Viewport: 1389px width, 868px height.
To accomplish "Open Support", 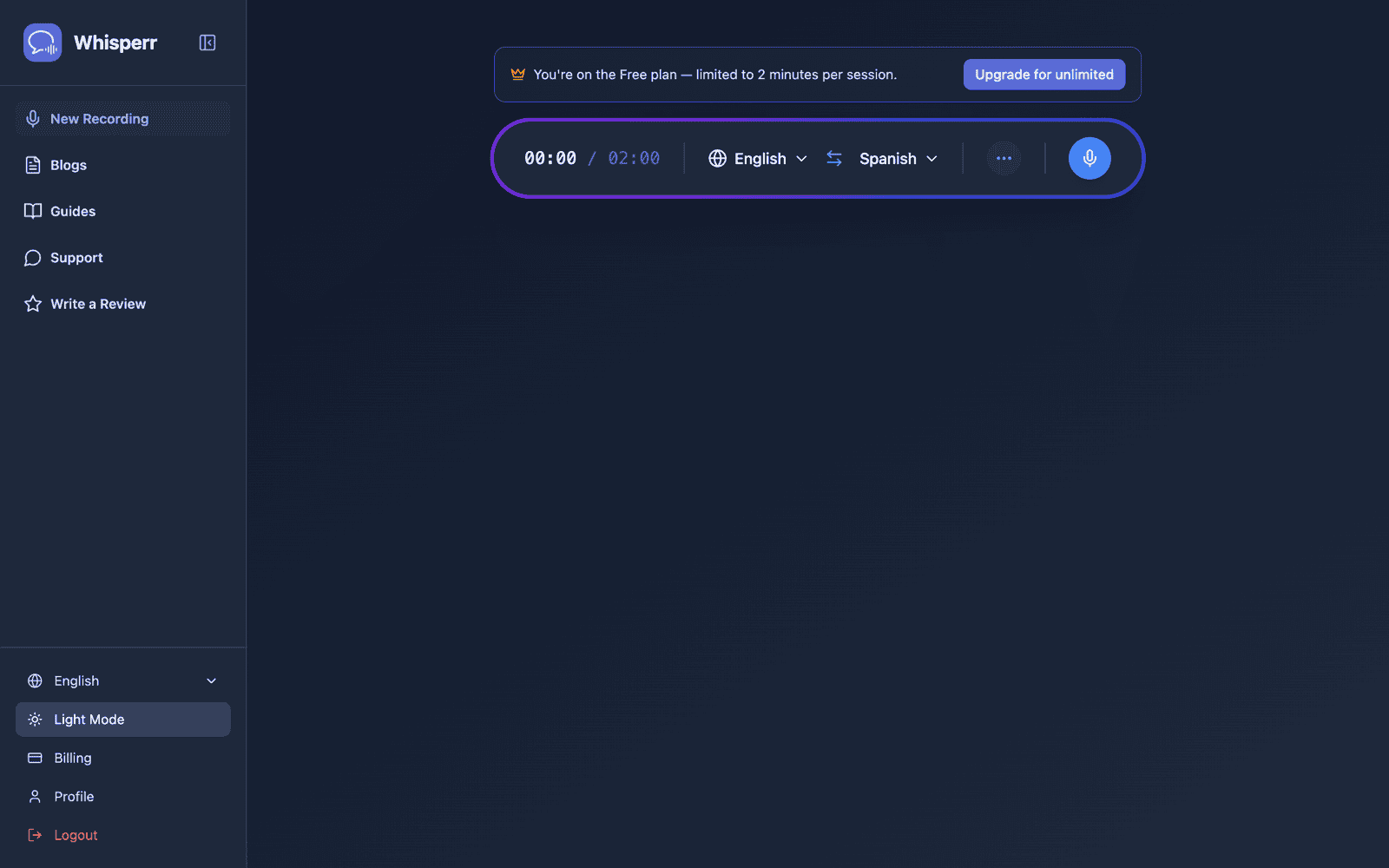I will 123,258.
